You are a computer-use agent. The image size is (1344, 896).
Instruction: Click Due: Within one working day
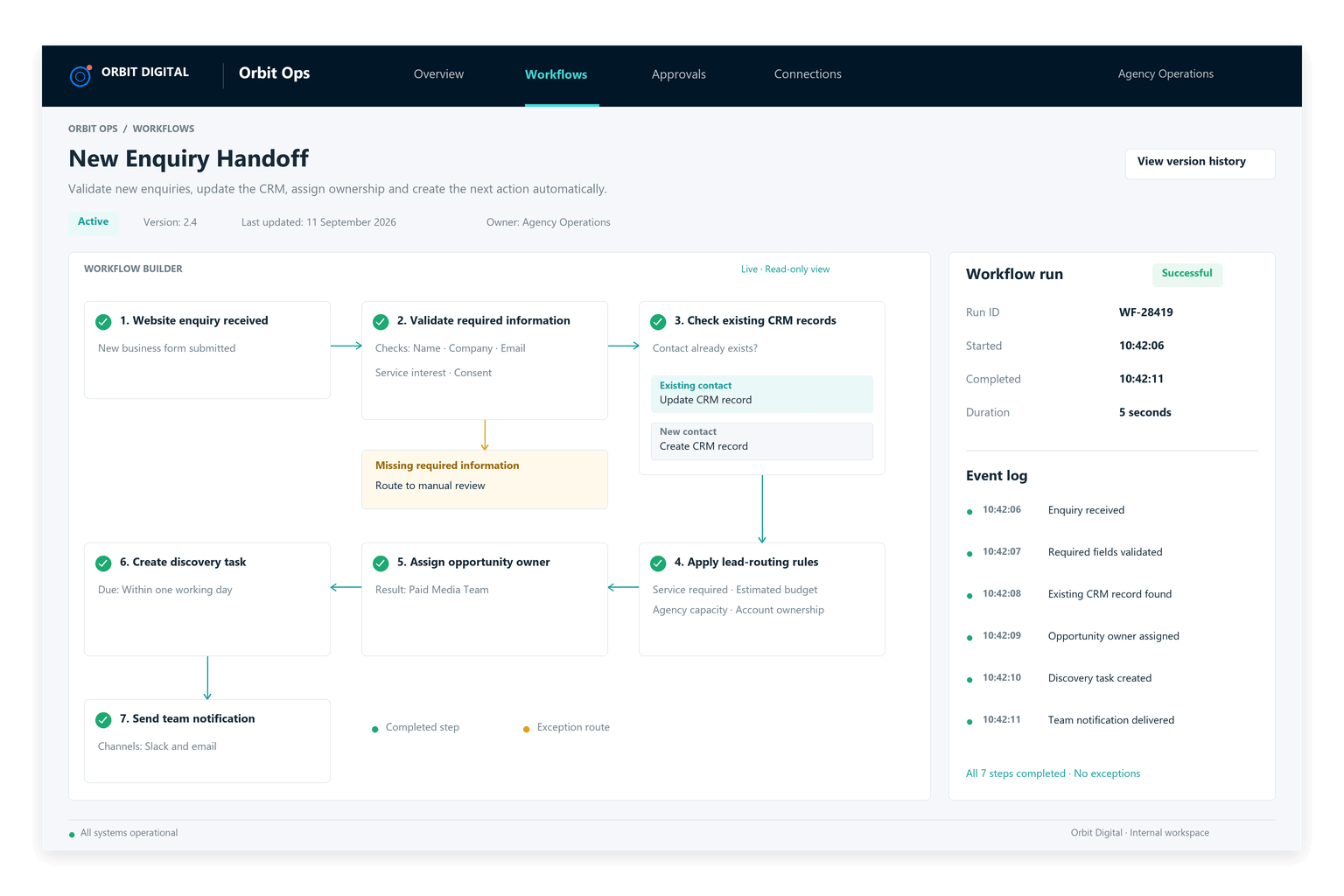pyautogui.click(x=165, y=590)
